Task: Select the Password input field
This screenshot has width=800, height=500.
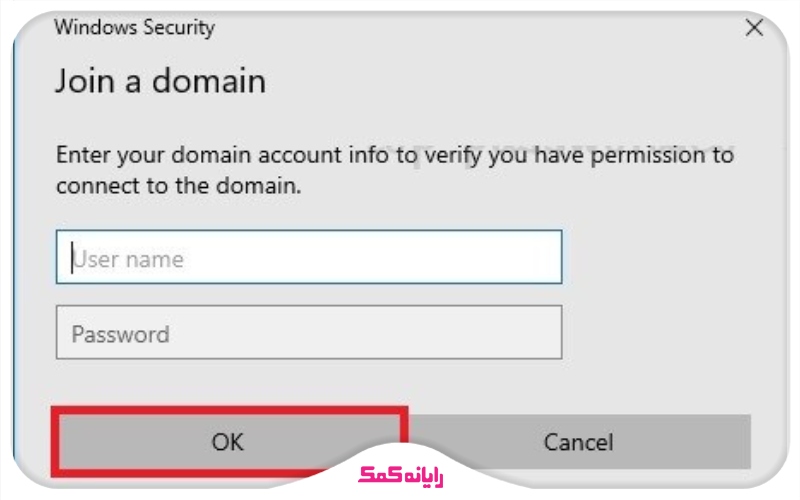Action: [x=309, y=333]
